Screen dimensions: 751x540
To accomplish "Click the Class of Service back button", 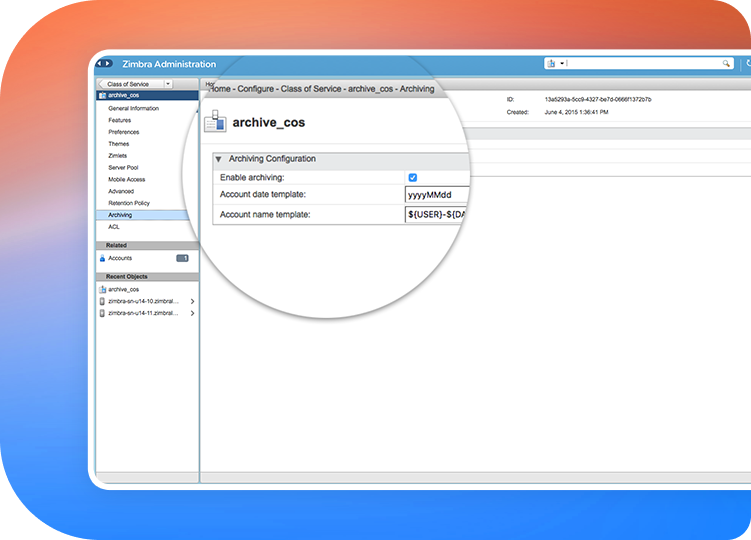I will click(131, 84).
